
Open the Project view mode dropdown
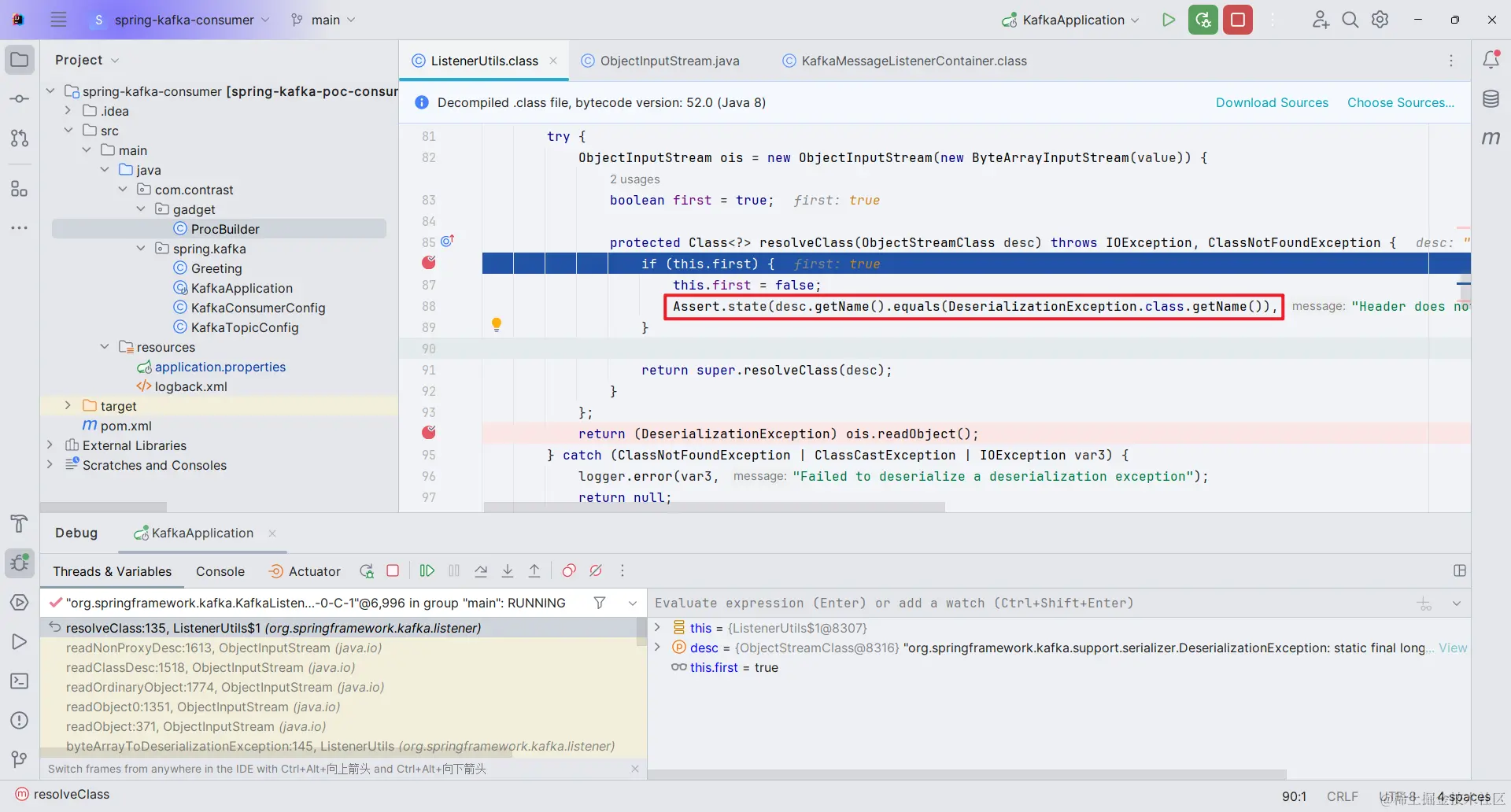[87, 60]
